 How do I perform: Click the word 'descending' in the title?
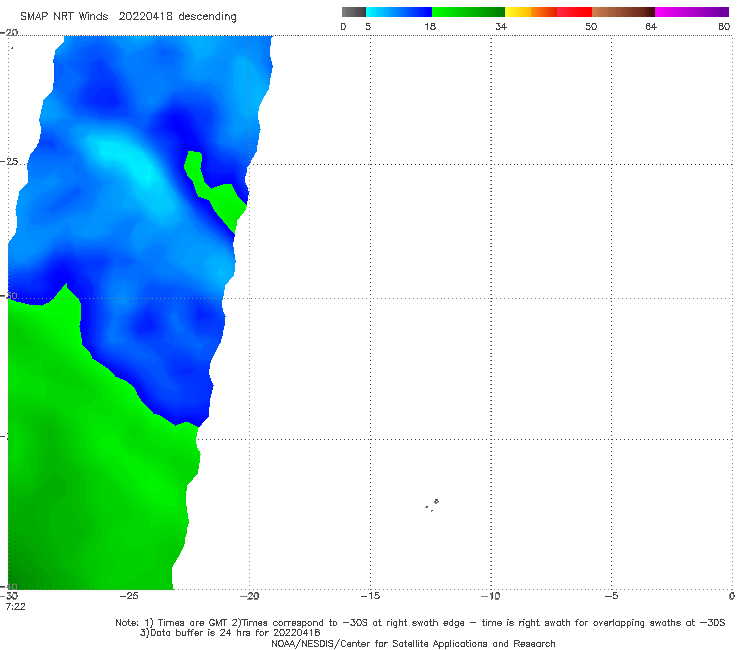[x=208, y=17]
